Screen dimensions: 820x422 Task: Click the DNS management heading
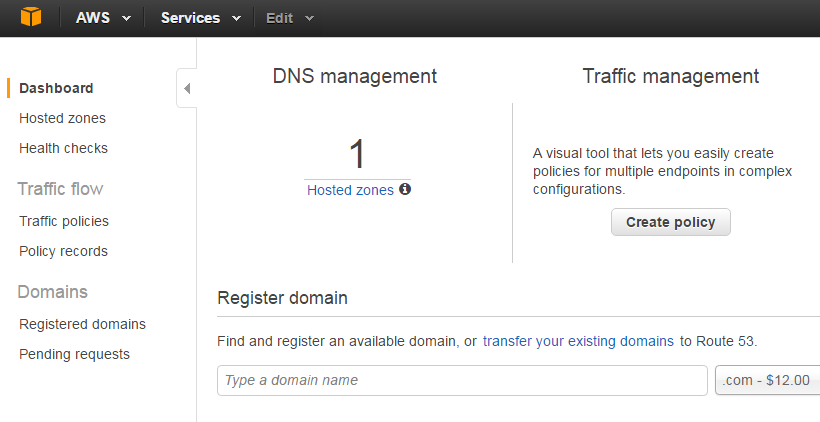click(x=355, y=76)
